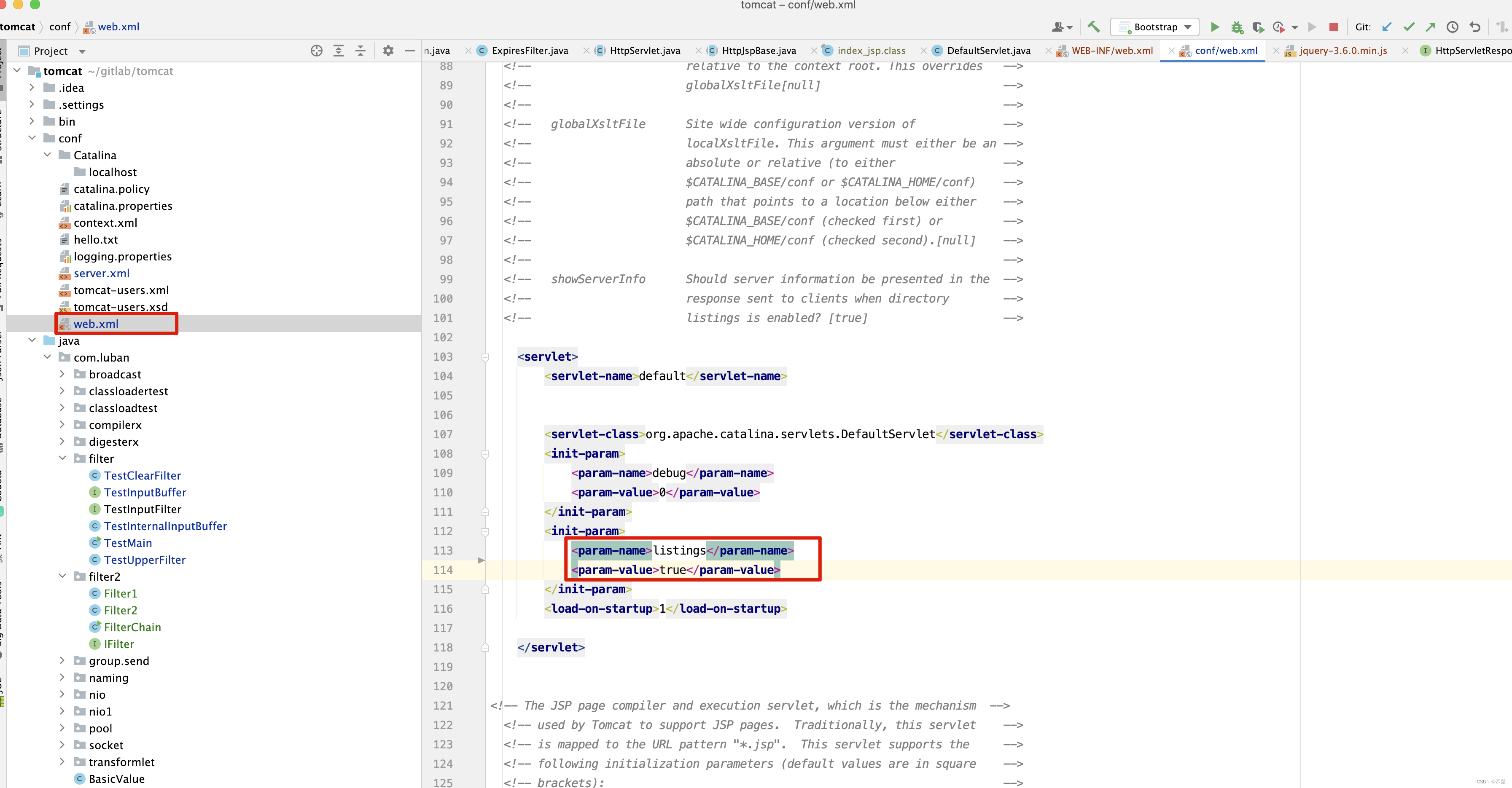Fold the servlet tag at line 103

coord(485,357)
